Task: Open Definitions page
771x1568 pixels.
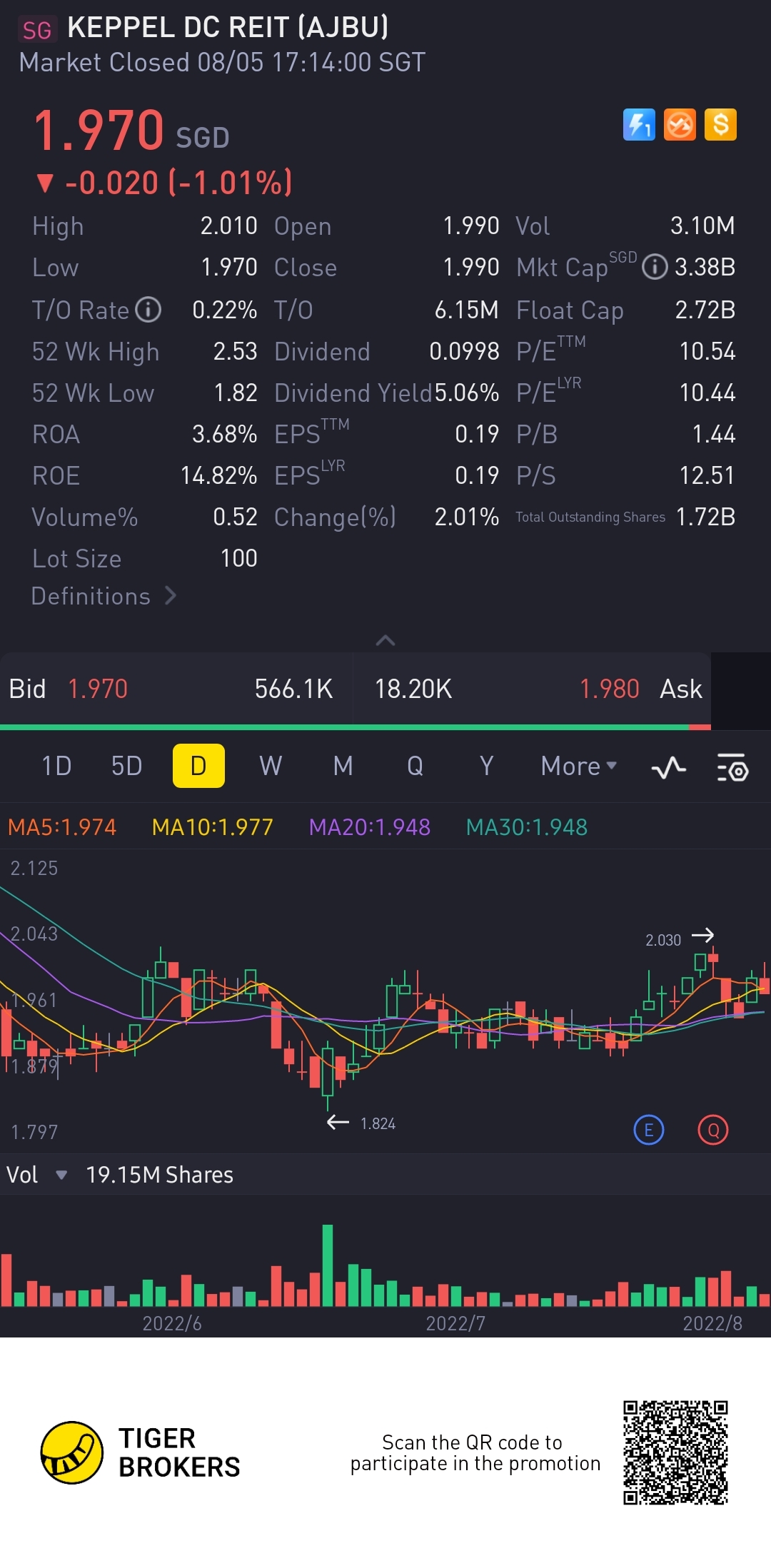Action: [104, 596]
